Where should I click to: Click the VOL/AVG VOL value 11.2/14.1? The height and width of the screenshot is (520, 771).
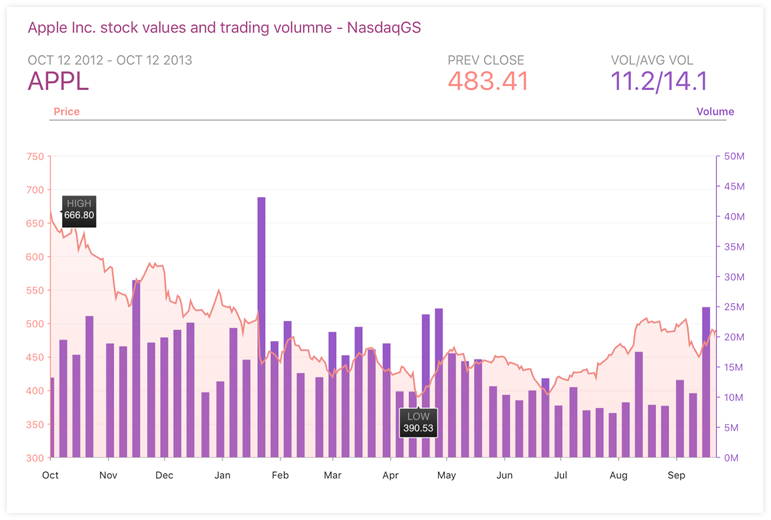(659, 81)
